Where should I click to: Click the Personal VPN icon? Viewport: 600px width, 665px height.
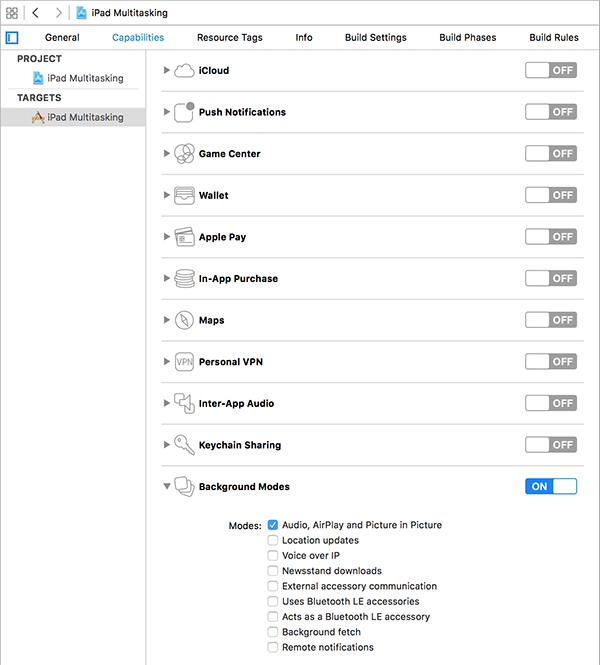(184, 362)
